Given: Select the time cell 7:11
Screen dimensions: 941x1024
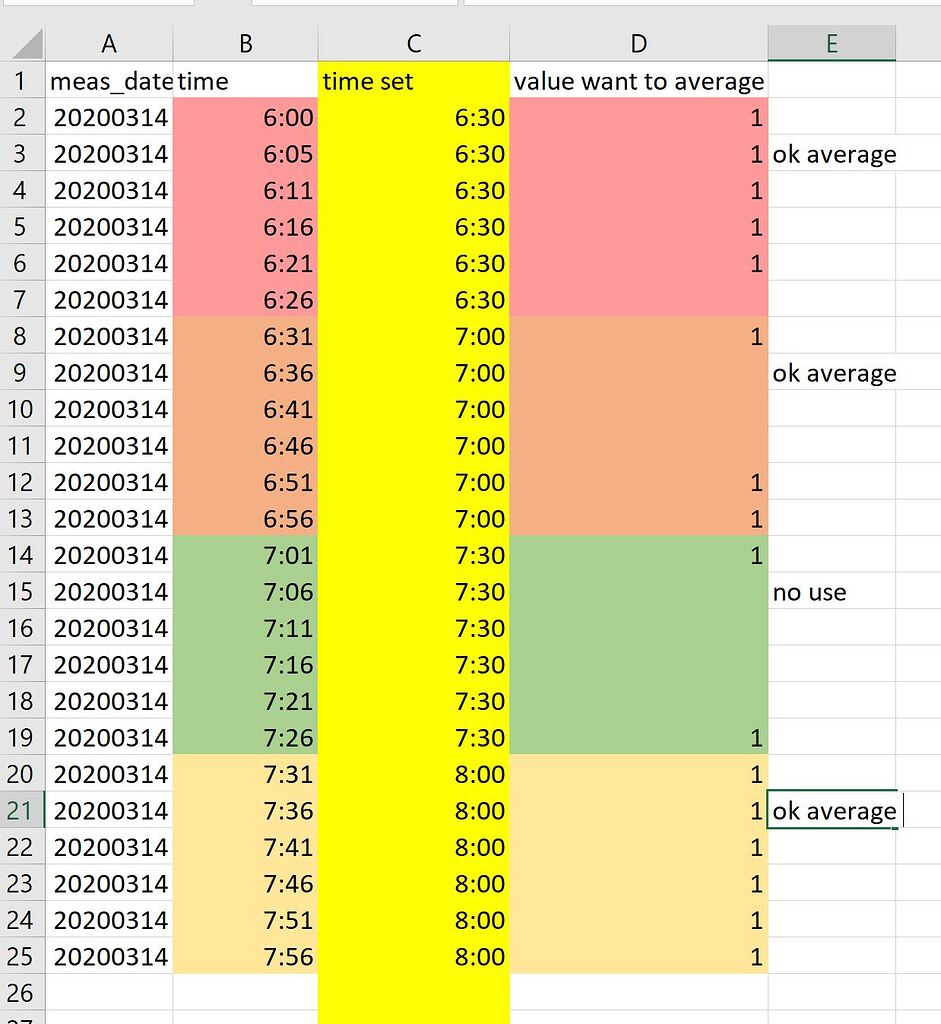Looking at the screenshot, I should coord(246,628).
